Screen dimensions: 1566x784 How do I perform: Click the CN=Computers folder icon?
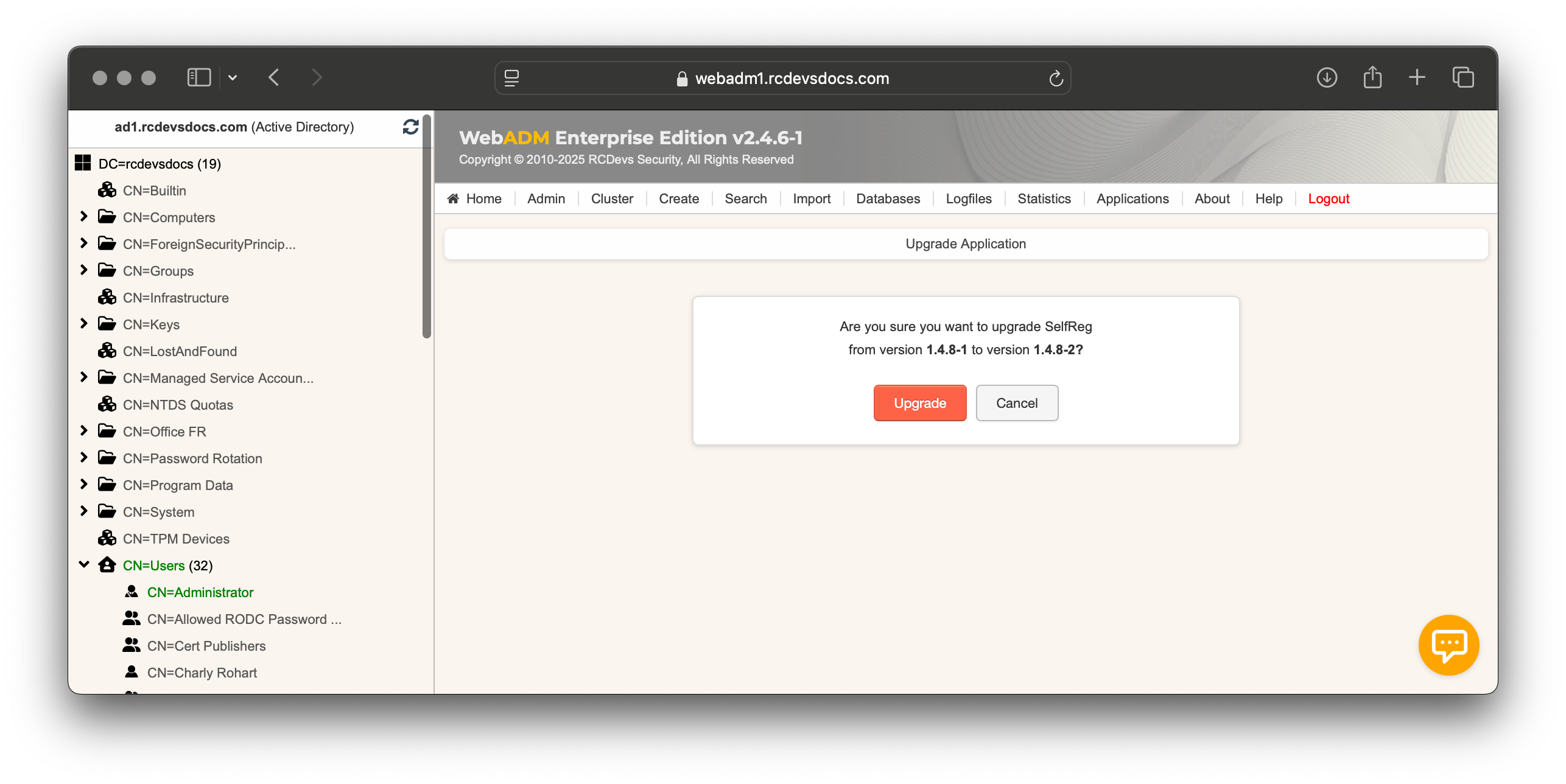coord(107,217)
